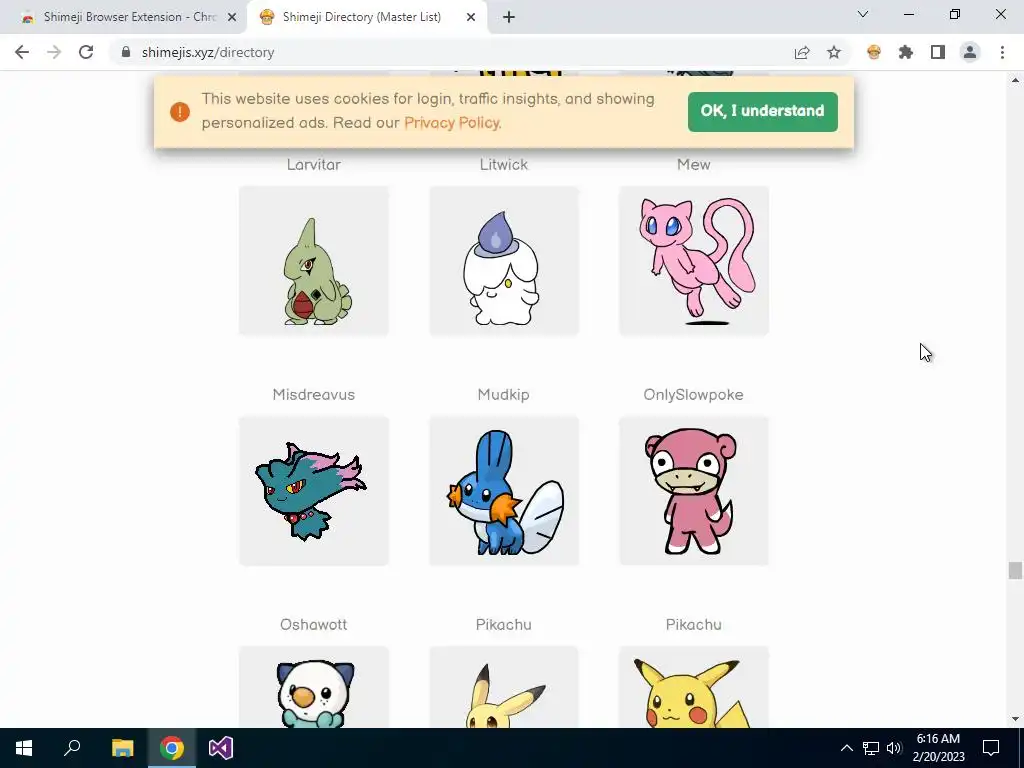Click the scrollbar up arrow
The height and width of the screenshot is (768, 1024).
click(1015, 80)
